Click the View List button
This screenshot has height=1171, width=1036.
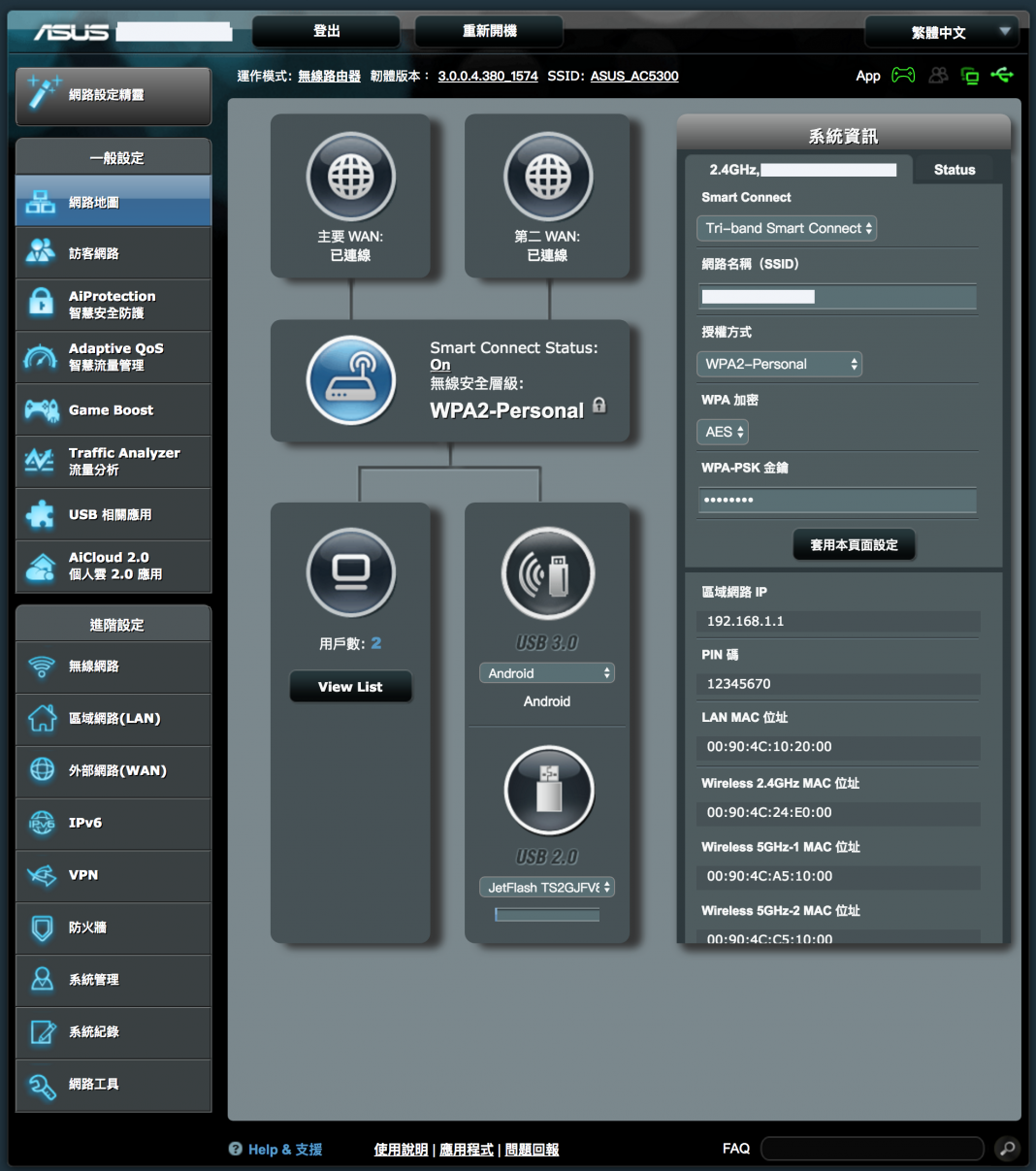[x=350, y=687]
